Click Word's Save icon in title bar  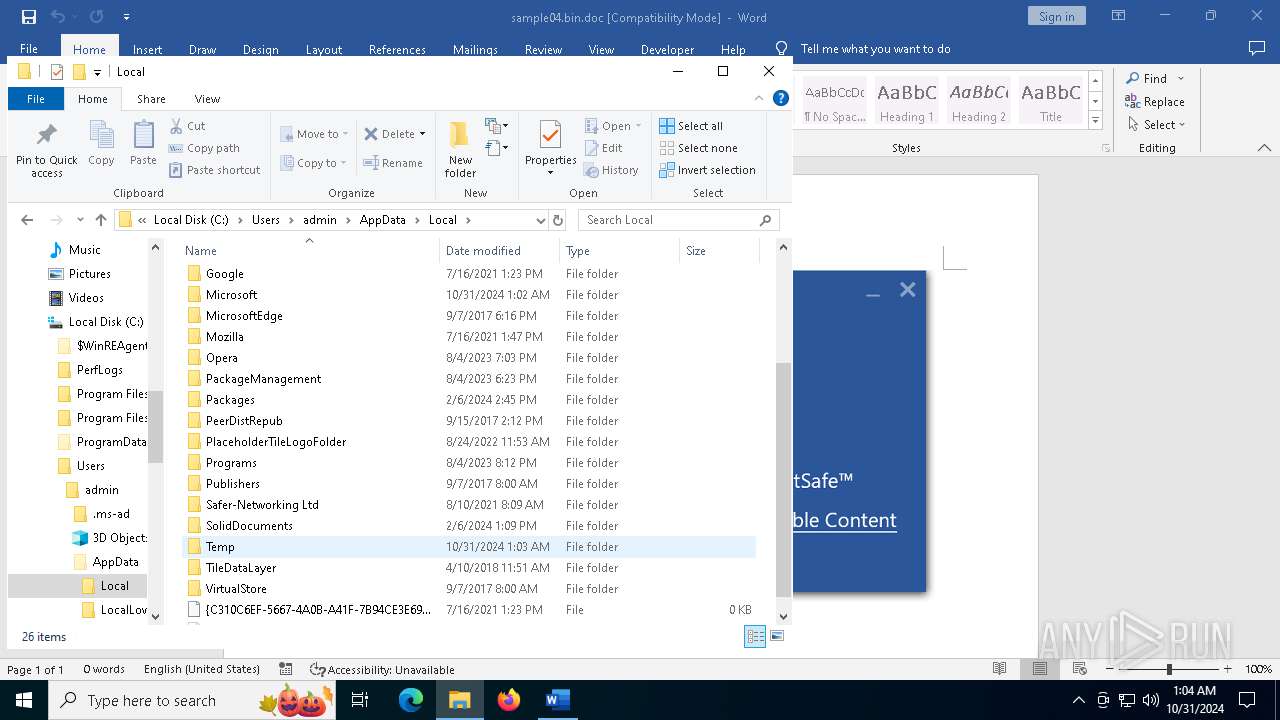tap(29, 17)
